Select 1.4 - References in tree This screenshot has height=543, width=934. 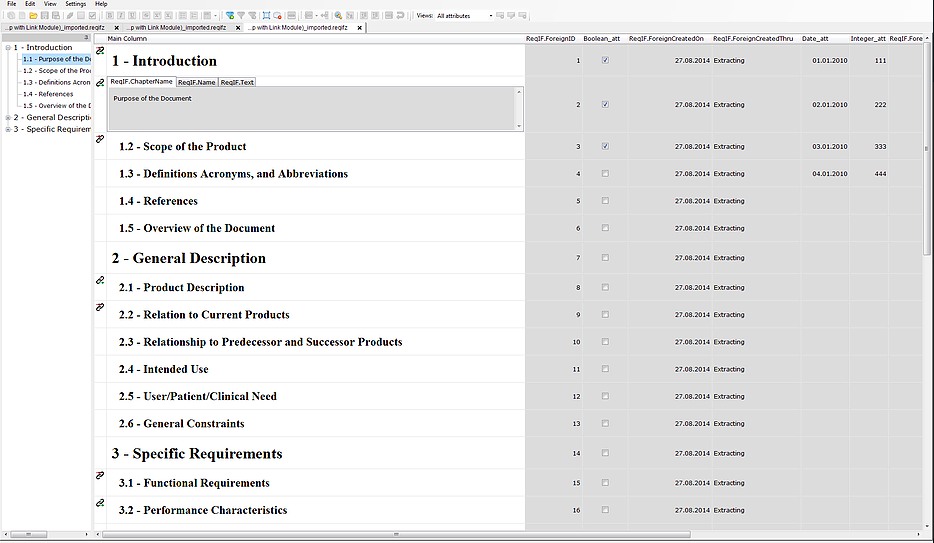click(x=48, y=94)
